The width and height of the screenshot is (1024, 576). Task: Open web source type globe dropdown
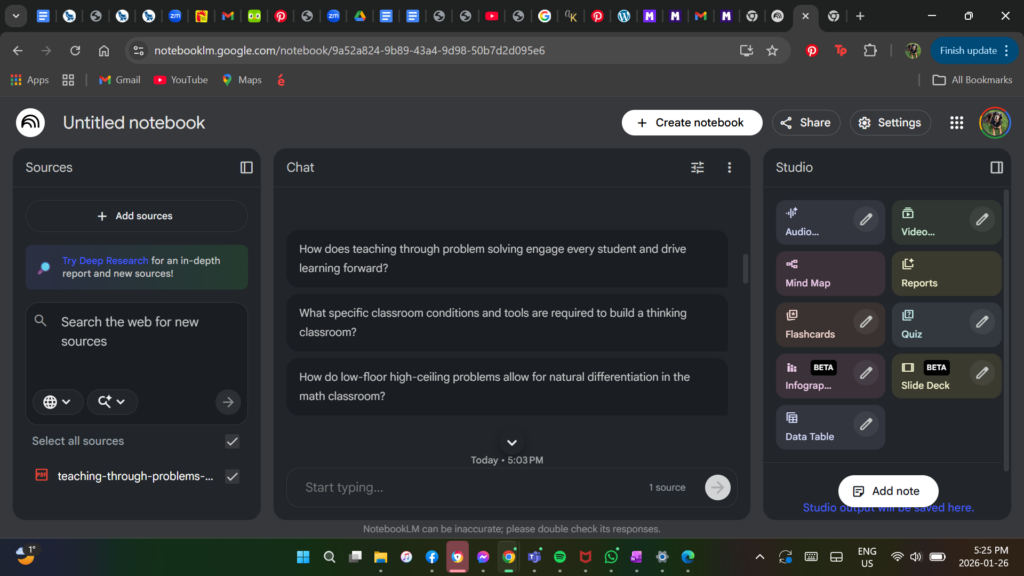(x=57, y=402)
